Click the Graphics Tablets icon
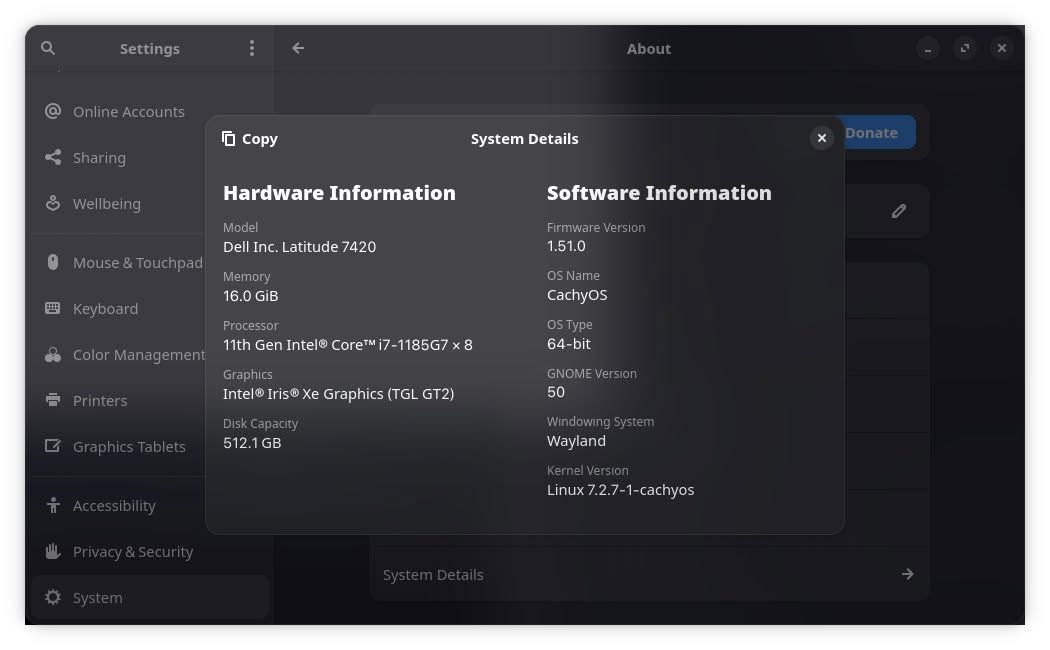 (53, 446)
